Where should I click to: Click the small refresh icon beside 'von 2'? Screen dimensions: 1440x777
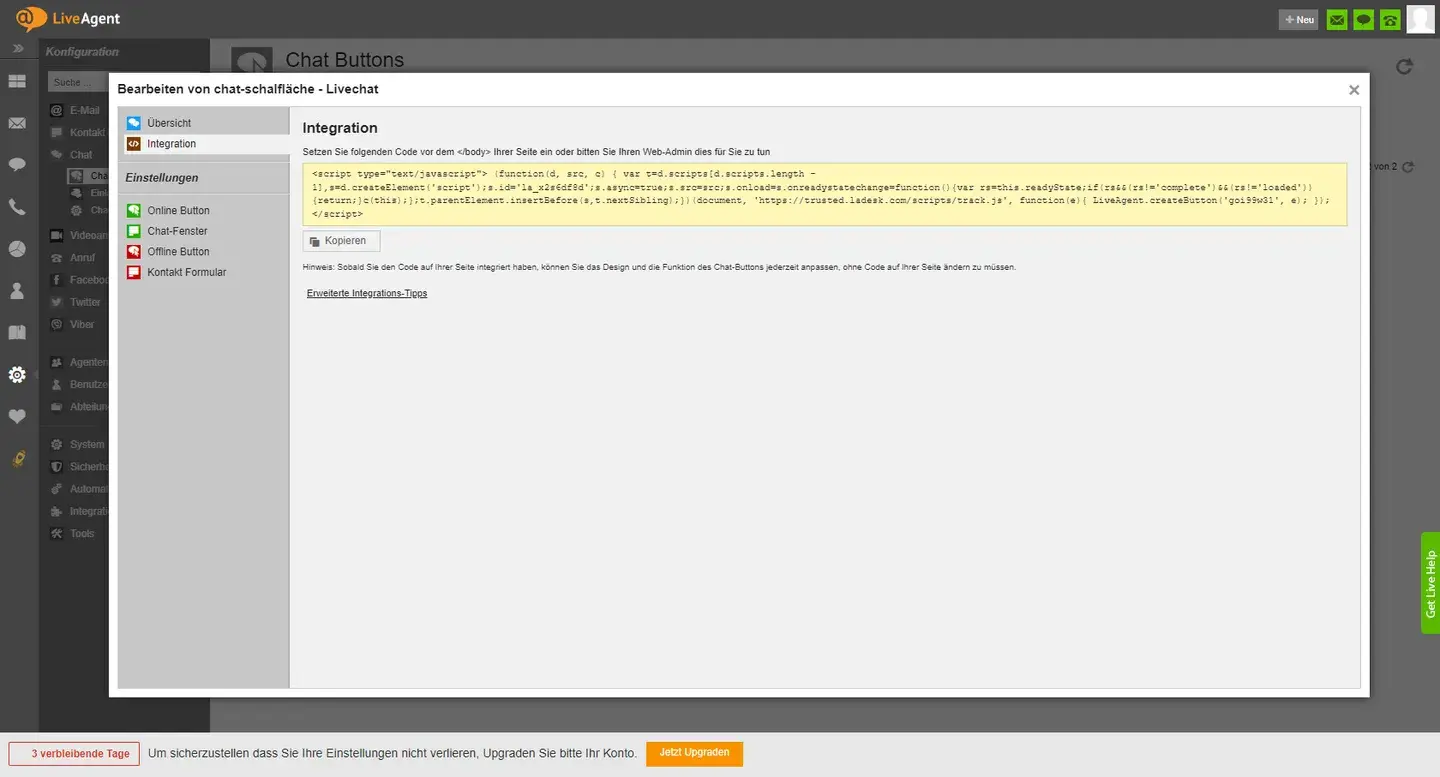point(1408,167)
